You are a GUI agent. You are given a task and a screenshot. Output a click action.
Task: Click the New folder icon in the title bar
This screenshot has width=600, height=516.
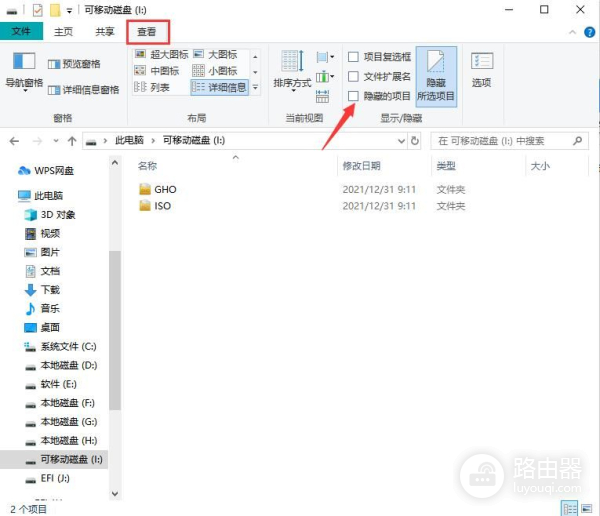[55, 10]
